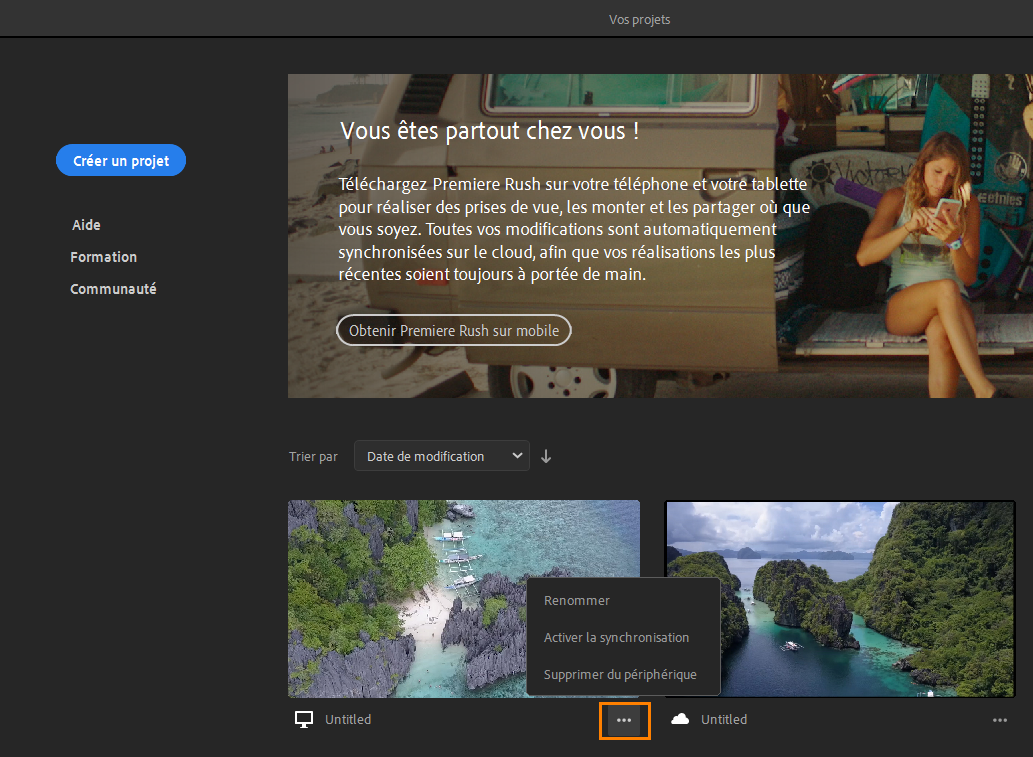Open the Communauté link
Image resolution: width=1033 pixels, height=757 pixels.
113,289
